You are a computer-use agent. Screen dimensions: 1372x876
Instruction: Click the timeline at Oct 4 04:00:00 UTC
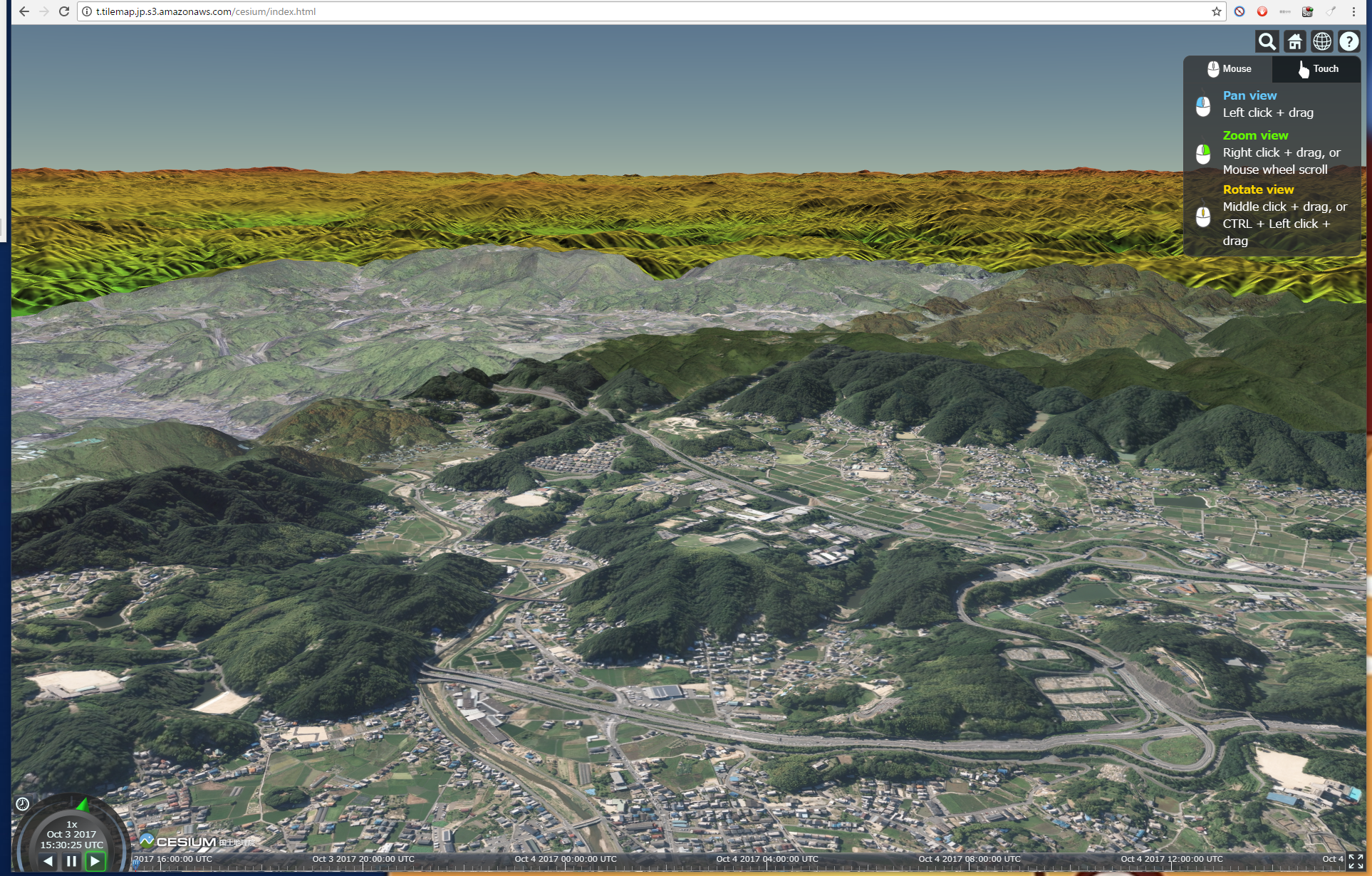pyautogui.click(x=767, y=860)
